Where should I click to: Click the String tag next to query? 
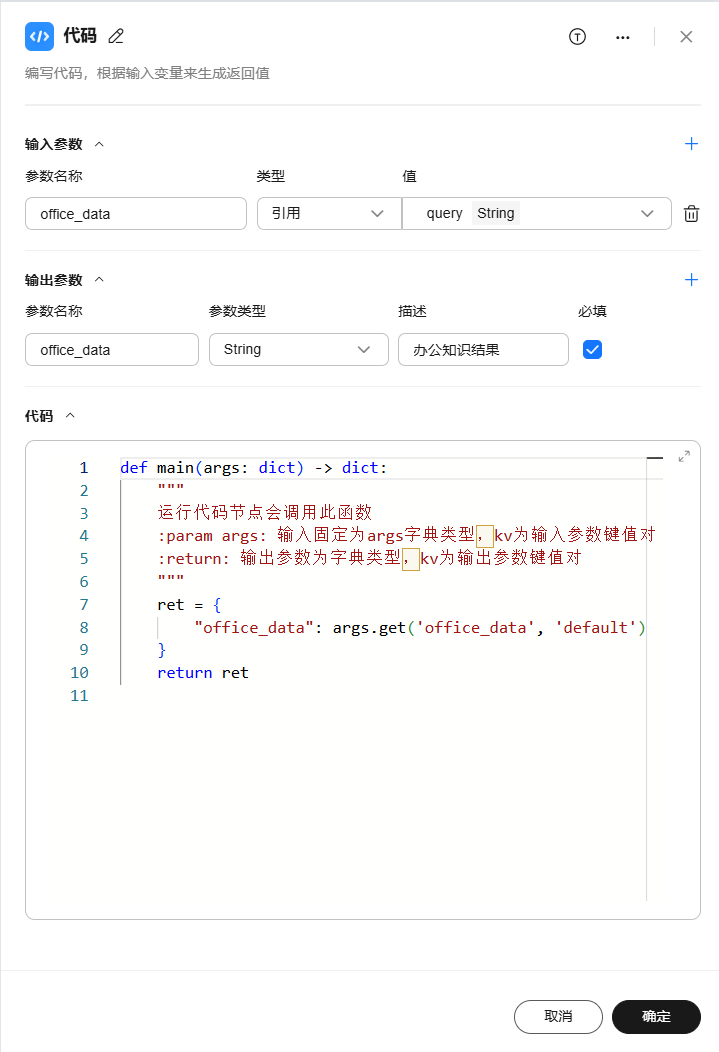496,213
